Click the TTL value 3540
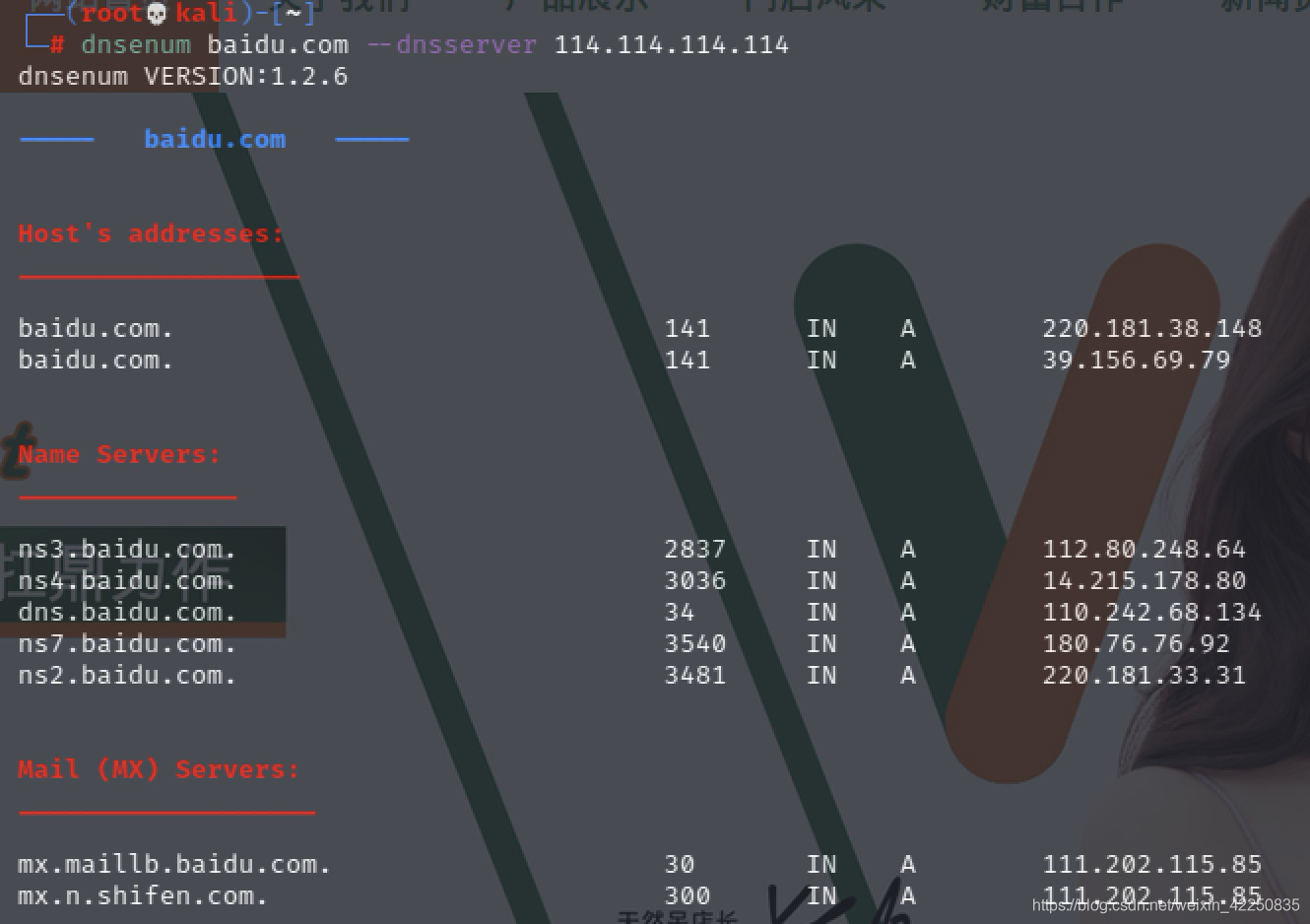Image resolution: width=1310 pixels, height=924 pixels. click(695, 643)
